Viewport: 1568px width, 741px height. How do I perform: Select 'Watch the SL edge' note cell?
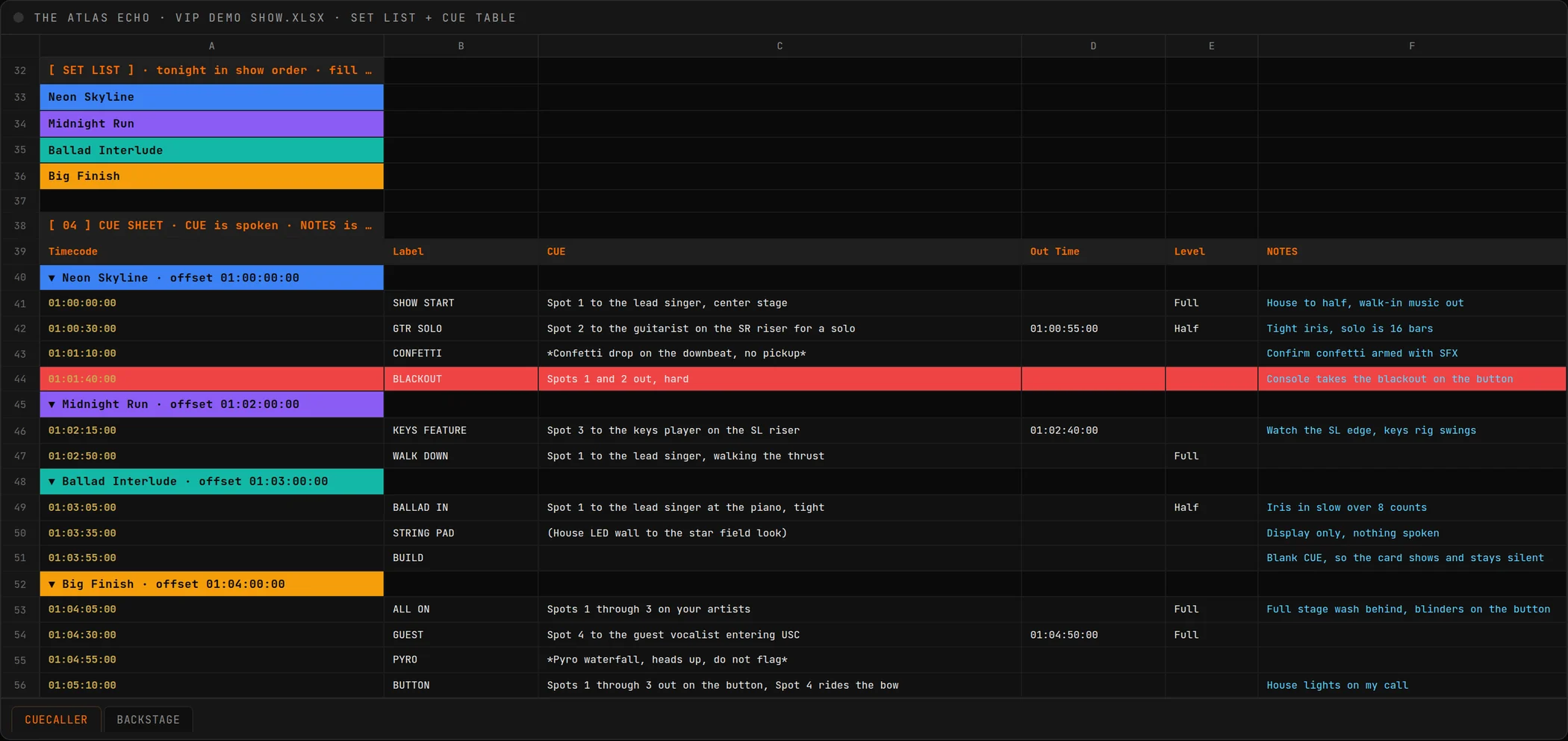[1412, 430]
